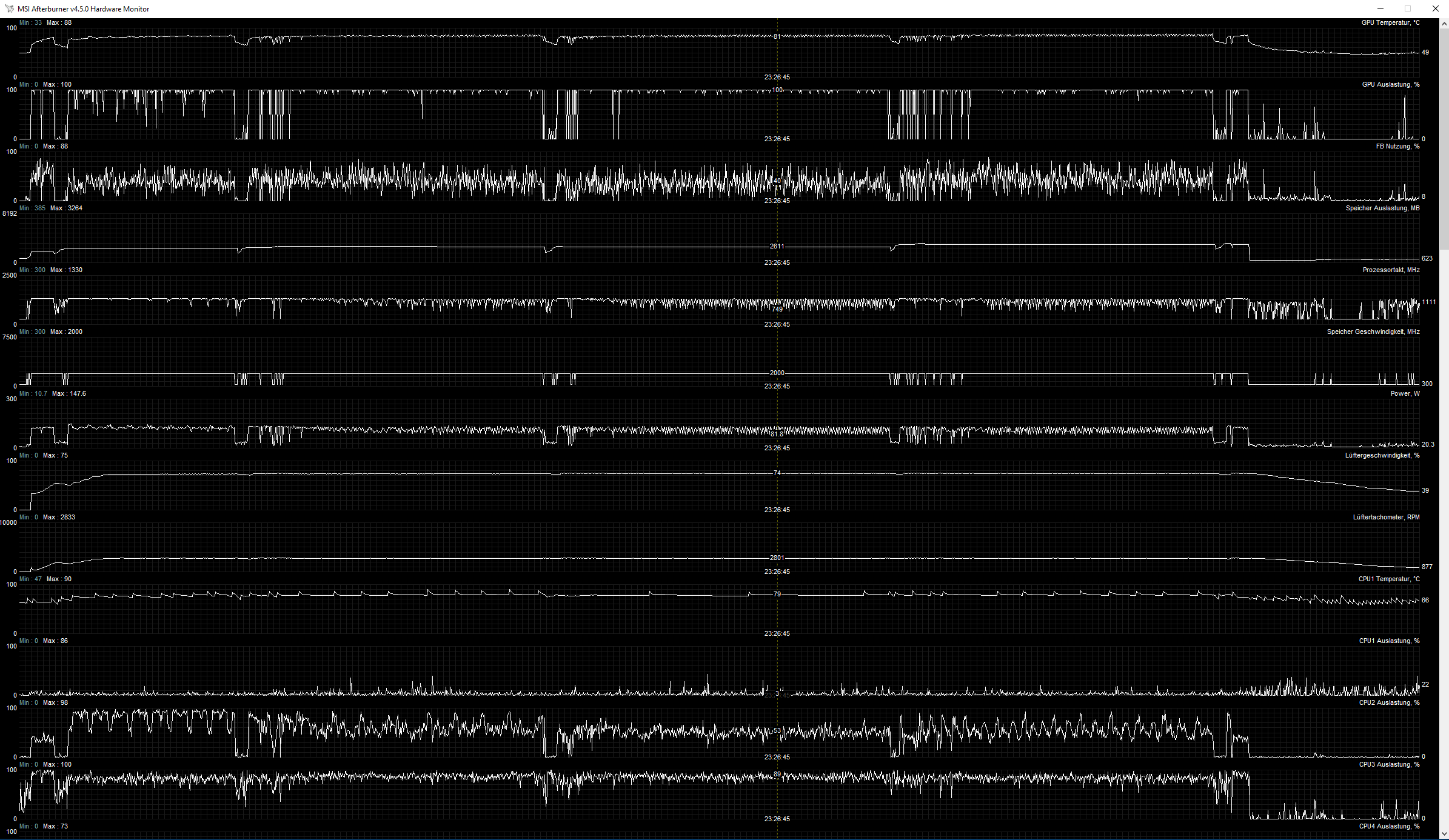Viewport: 1449px width, 840px height.
Task: Click the MSI Afterburner title bar icon
Action: coord(8,8)
